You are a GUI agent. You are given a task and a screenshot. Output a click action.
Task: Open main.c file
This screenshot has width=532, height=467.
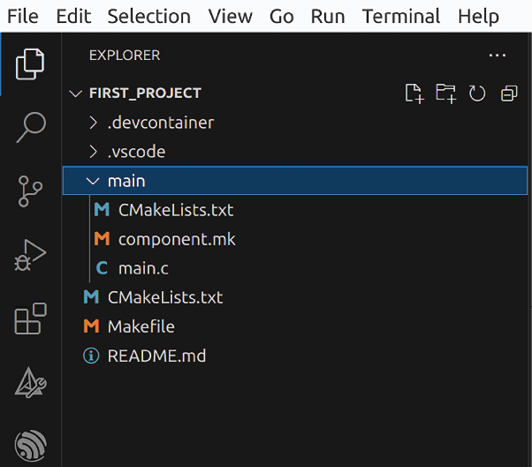[x=143, y=268]
